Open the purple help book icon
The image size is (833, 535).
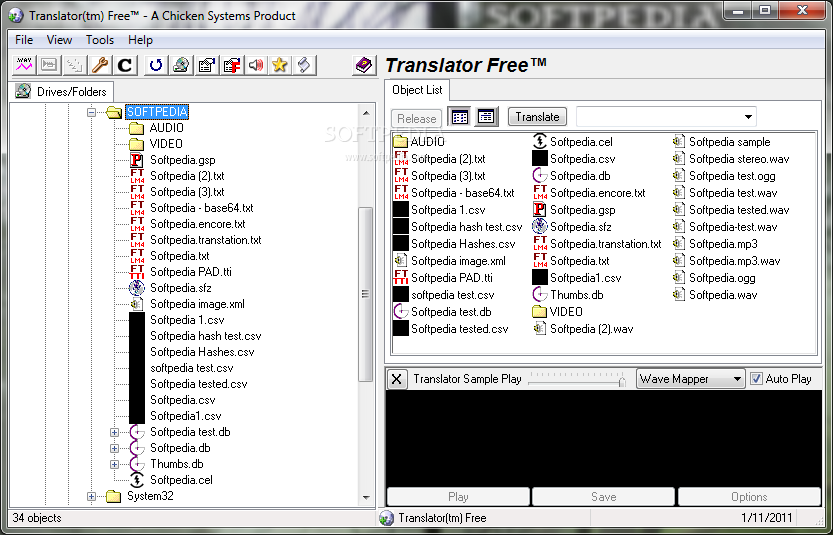(364, 65)
